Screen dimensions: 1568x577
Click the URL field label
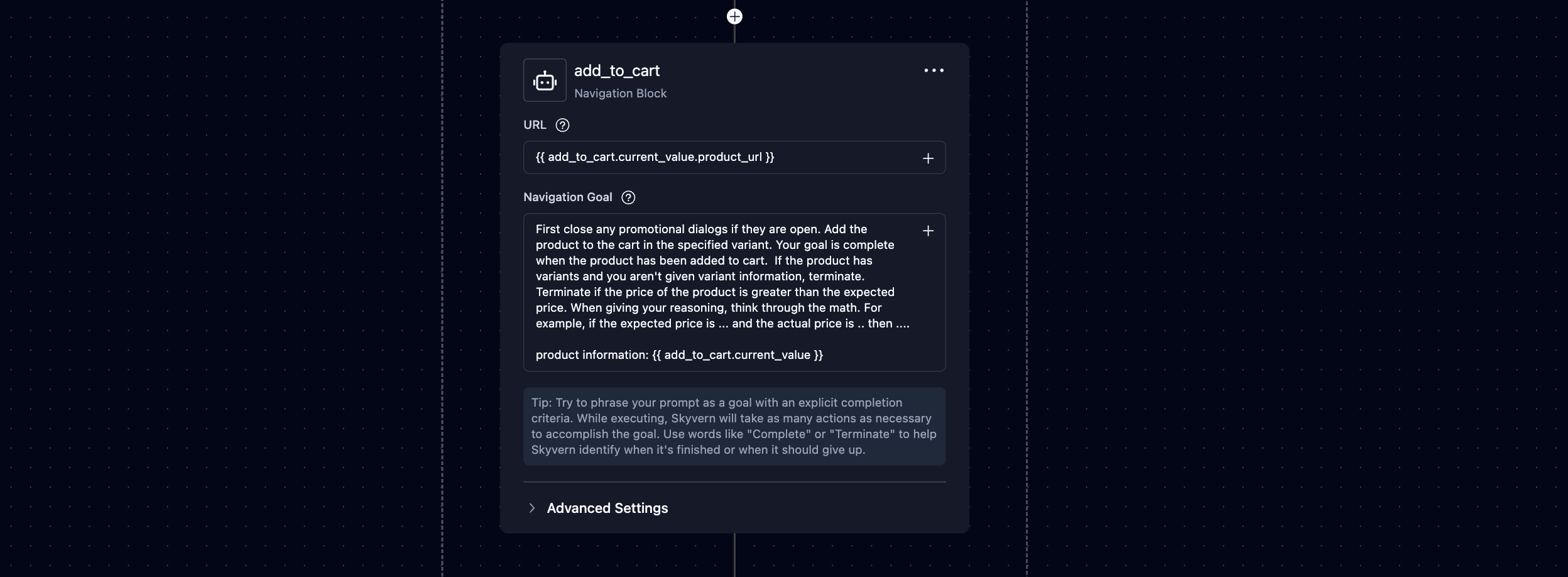(535, 125)
